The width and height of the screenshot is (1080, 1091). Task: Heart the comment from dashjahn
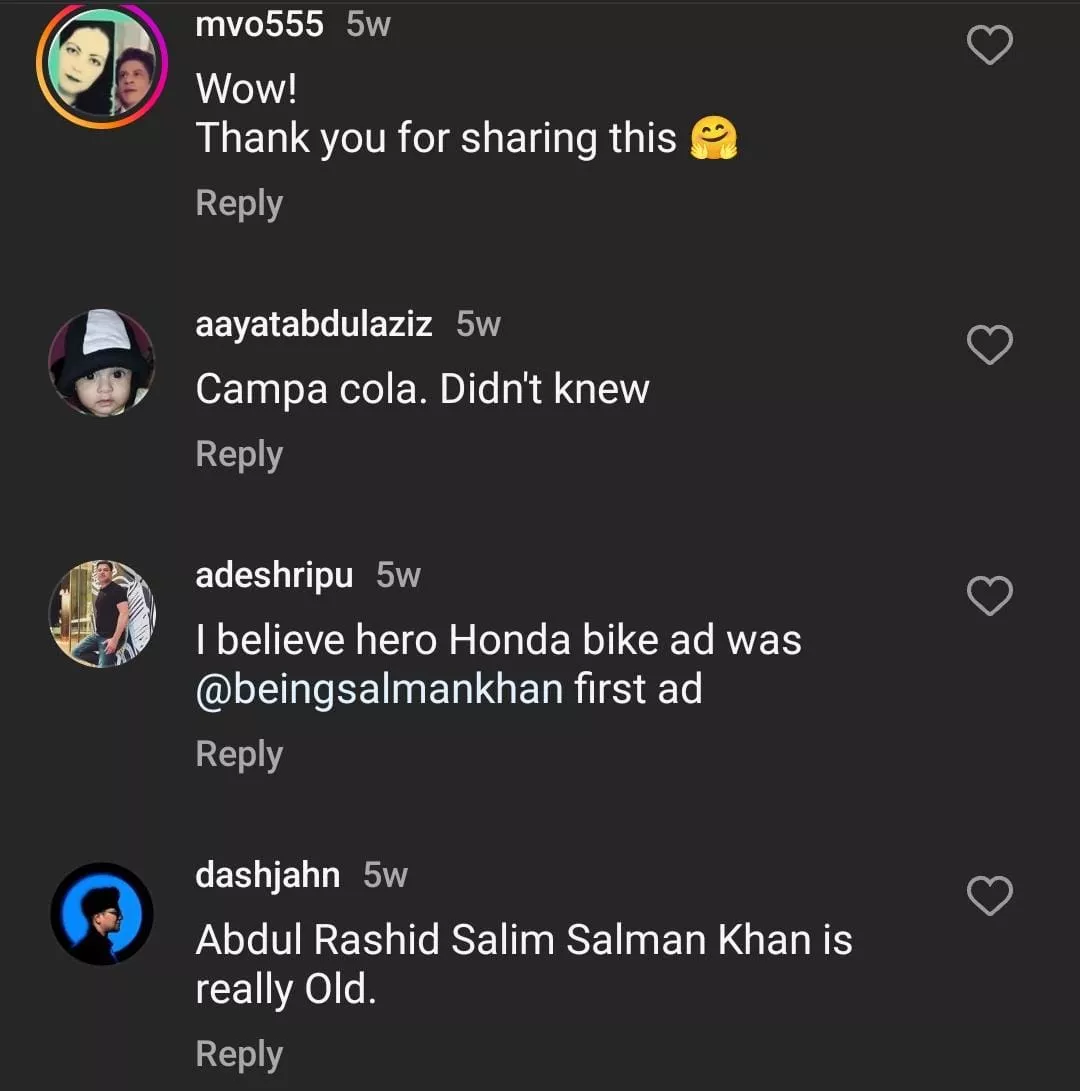coord(990,896)
